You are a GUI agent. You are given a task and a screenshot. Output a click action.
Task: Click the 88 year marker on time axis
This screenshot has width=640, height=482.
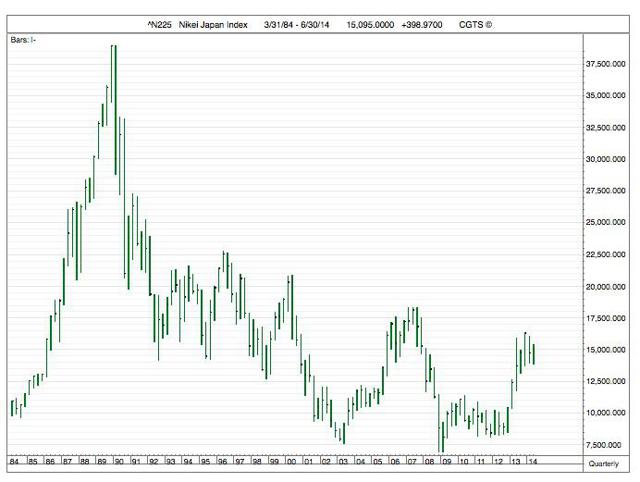pyautogui.click(x=84, y=462)
